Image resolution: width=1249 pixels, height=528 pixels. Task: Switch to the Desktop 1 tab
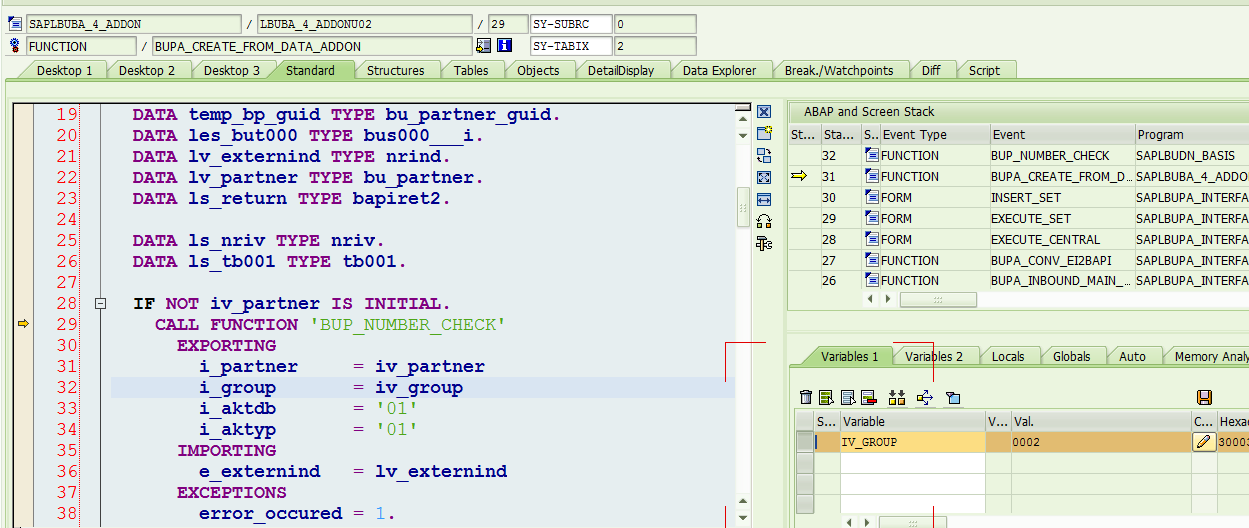click(x=64, y=70)
